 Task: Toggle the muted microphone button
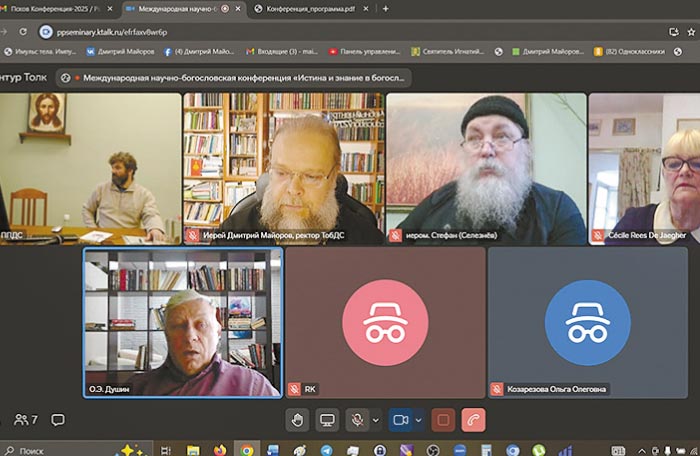(357, 420)
